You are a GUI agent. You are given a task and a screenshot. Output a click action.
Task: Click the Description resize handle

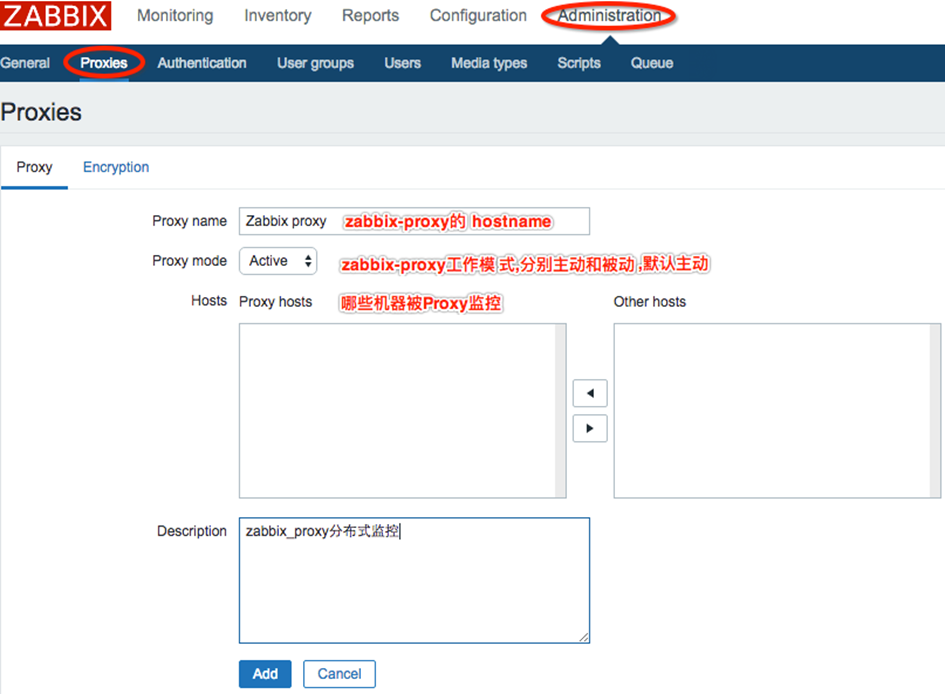click(x=583, y=637)
